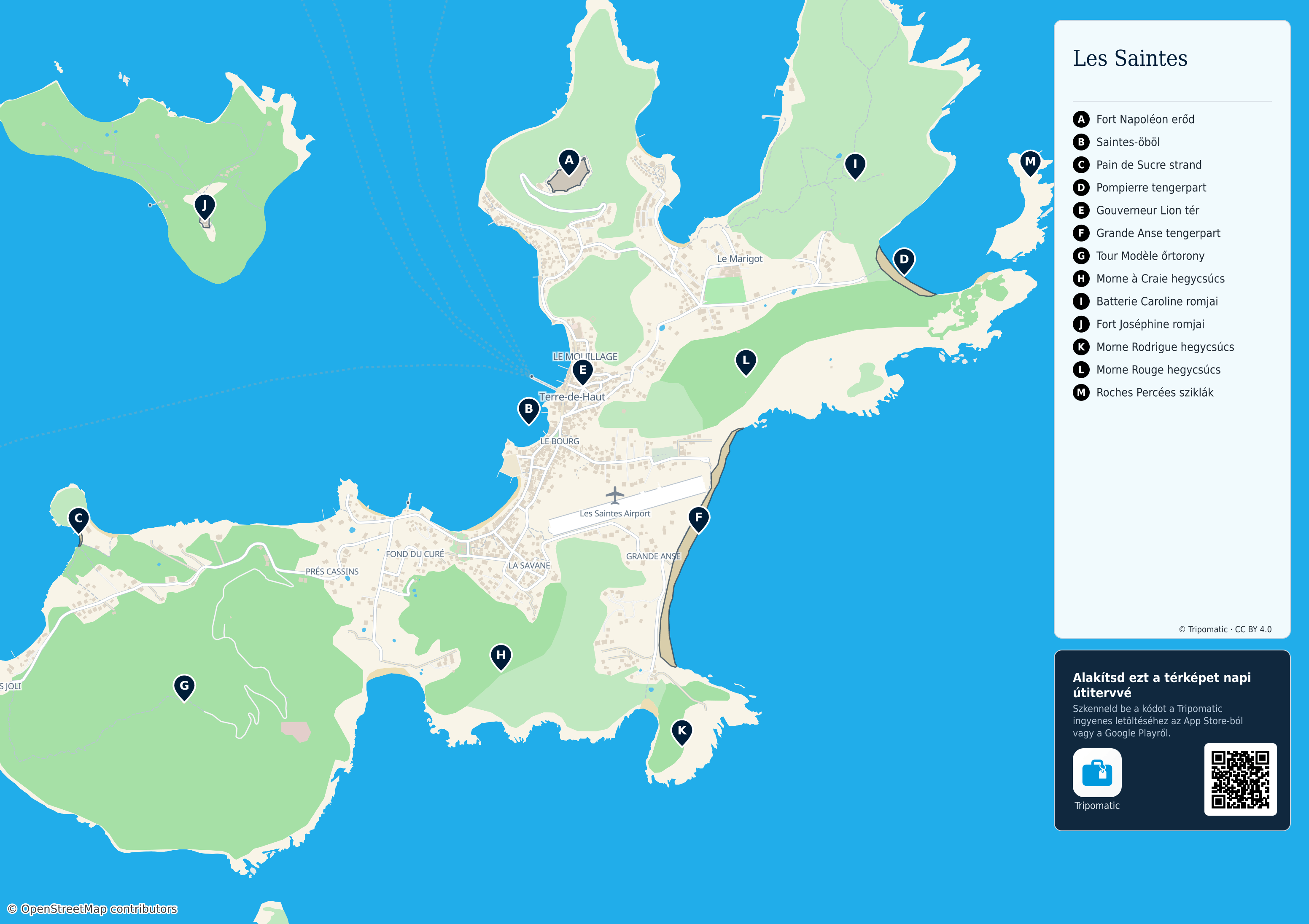The height and width of the screenshot is (924, 1309).
Task: Click the Tripomatic CC BY 4.0 credit
Action: [x=1225, y=629]
